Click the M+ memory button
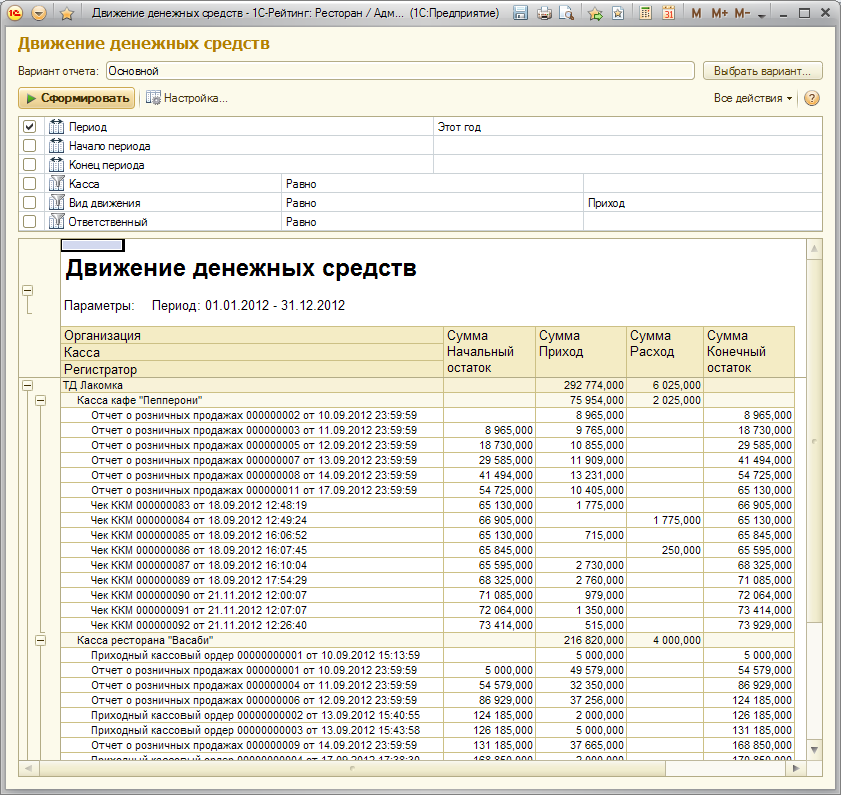This screenshot has height=795, width=841. pyautogui.click(x=718, y=14)
